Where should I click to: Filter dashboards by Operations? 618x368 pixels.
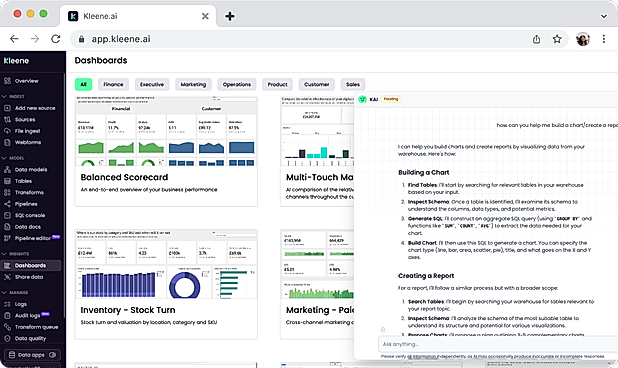[236, 84]
